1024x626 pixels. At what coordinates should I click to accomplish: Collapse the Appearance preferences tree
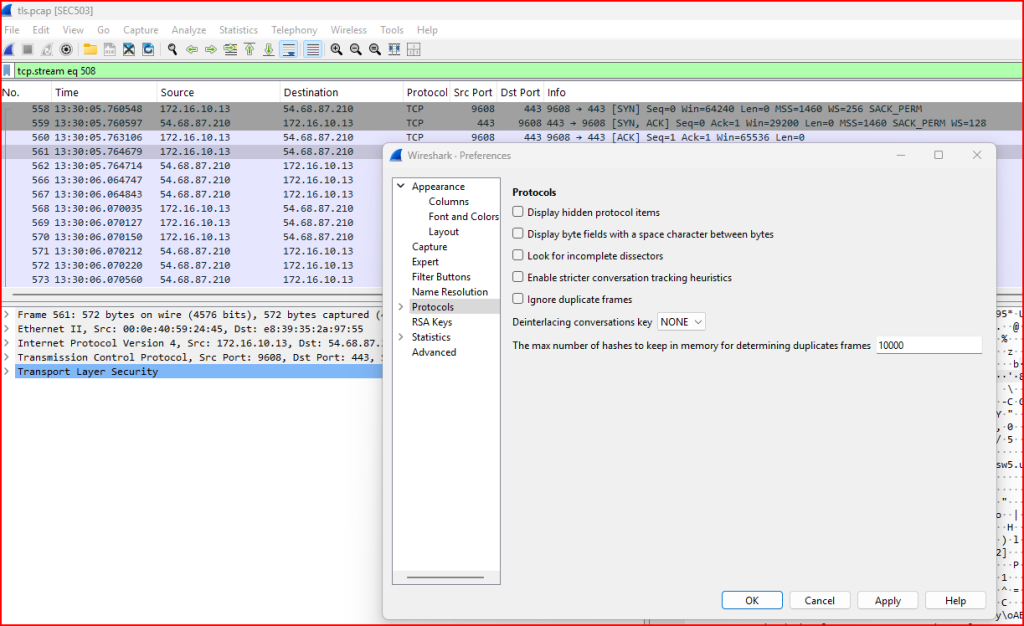tap(401, 186)
